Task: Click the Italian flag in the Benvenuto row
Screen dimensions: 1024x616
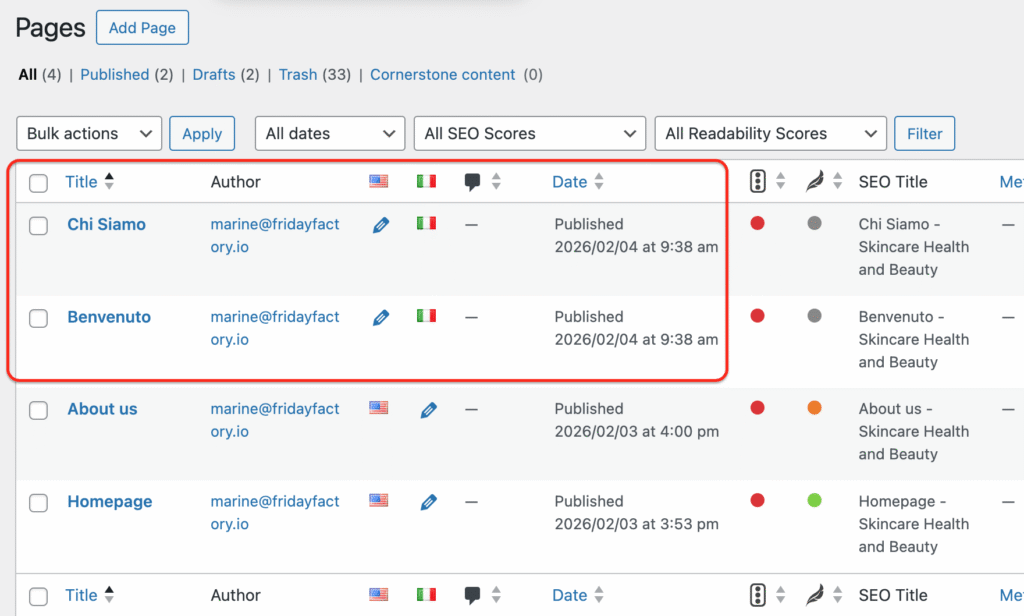Action: click(426, 317)
